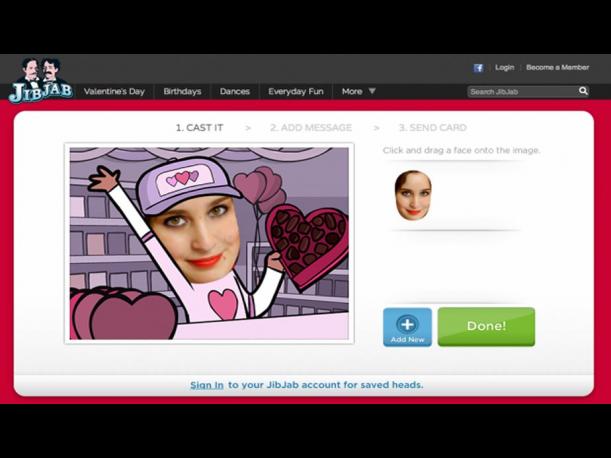
Task: Select the saved face thumbnail
Action: 413,195
